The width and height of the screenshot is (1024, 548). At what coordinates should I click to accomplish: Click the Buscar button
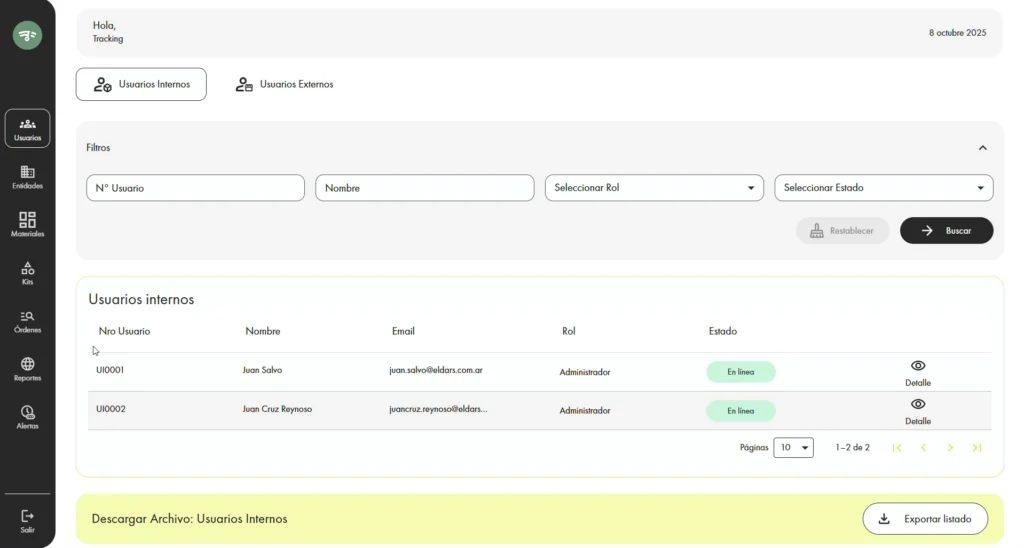coord(946,231)
